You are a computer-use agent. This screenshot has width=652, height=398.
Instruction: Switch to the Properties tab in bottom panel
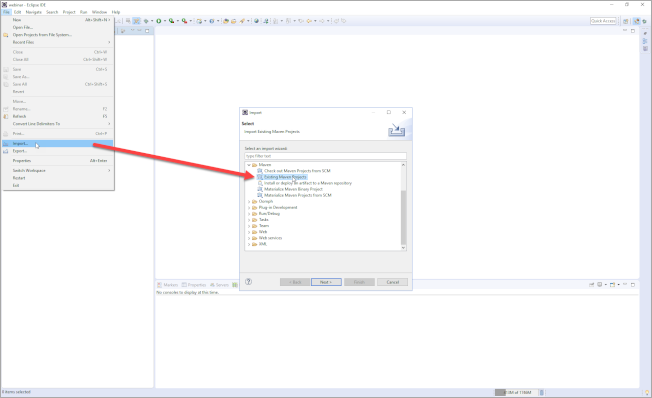click(194, 285)
